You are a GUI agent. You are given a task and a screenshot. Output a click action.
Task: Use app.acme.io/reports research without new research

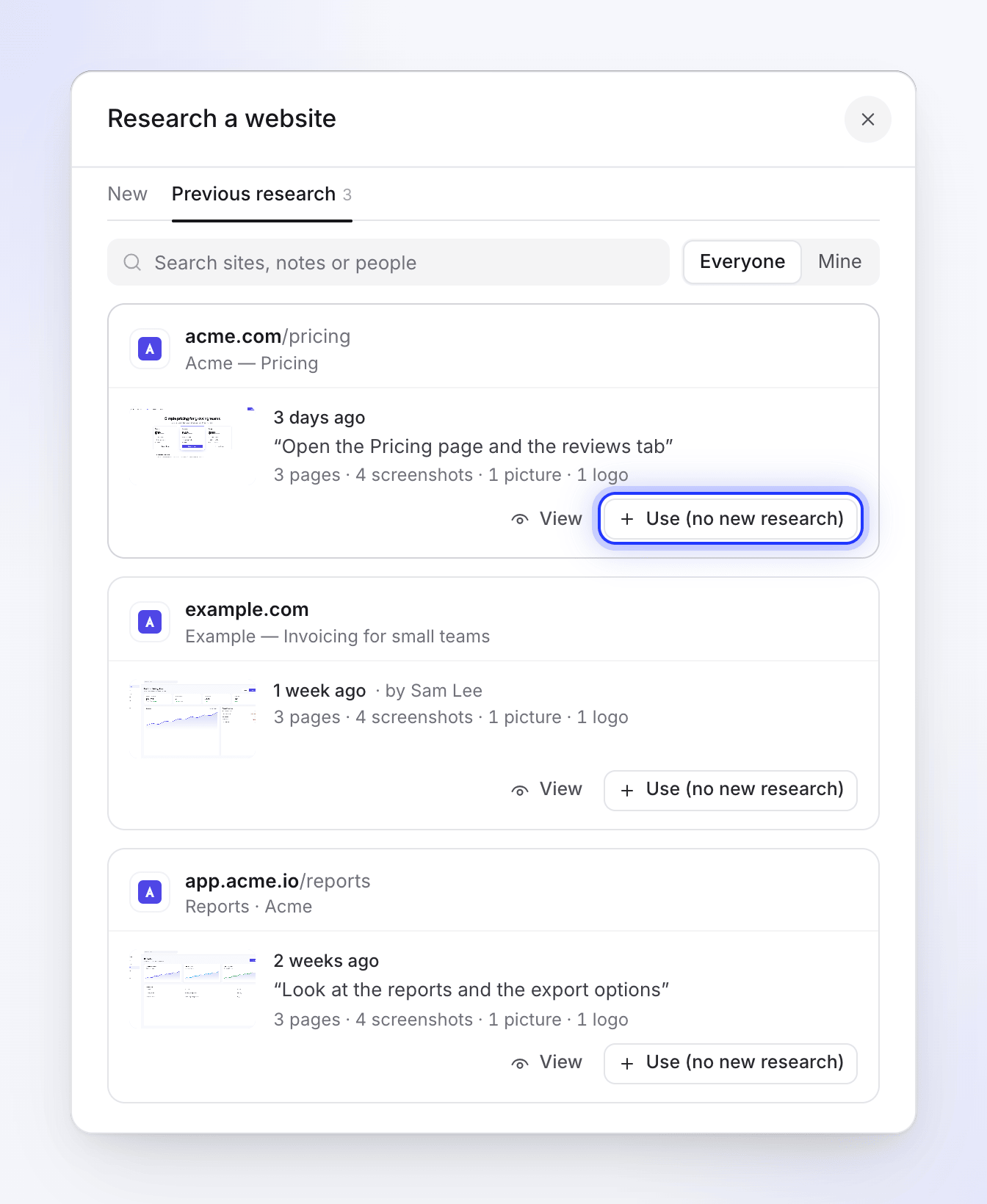coord(731,1063)
